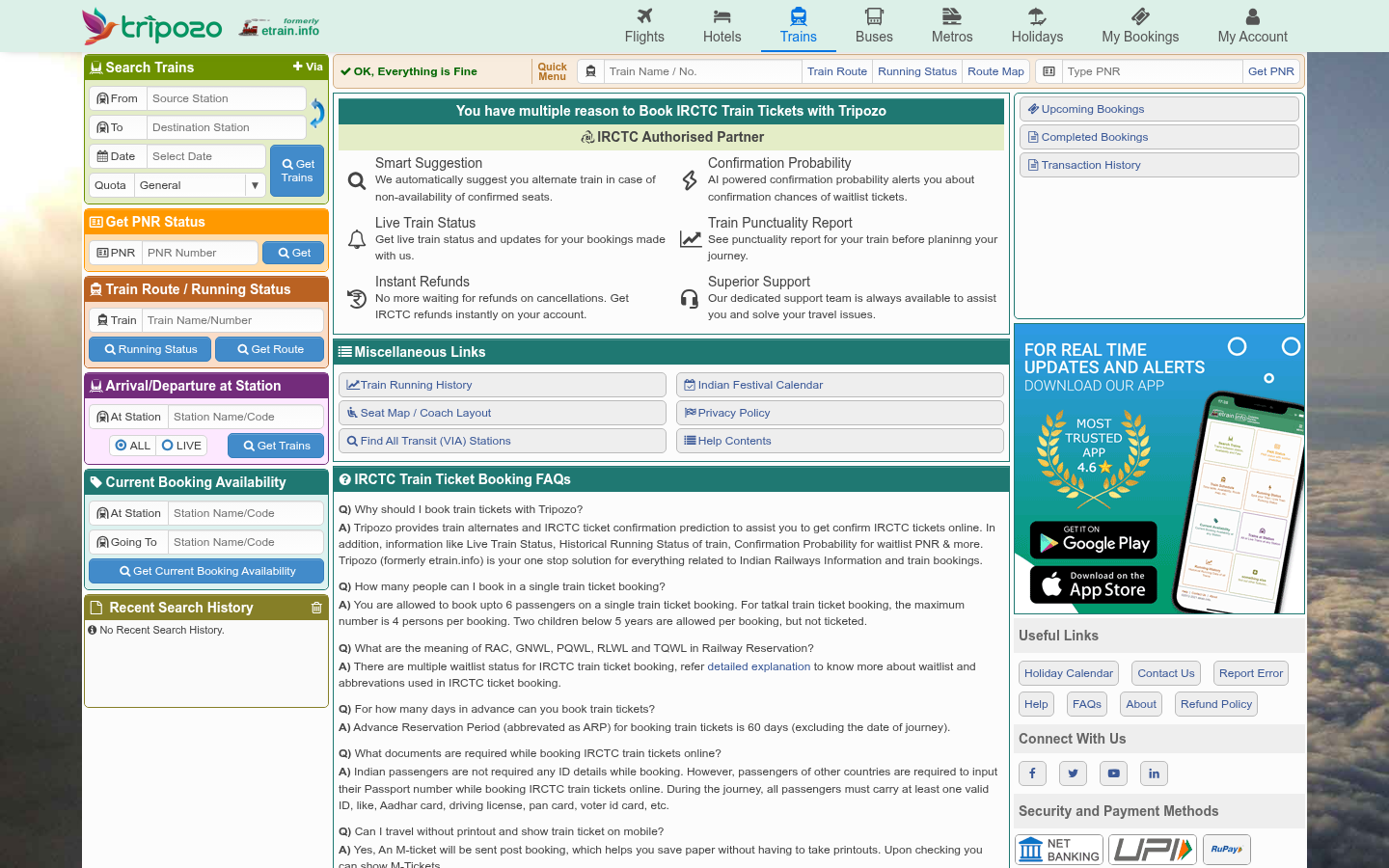Open Train Running History link
Image resolution: width=1389 pixels, height=868 pixels.
pyautogui.click(x=503, y=385)
